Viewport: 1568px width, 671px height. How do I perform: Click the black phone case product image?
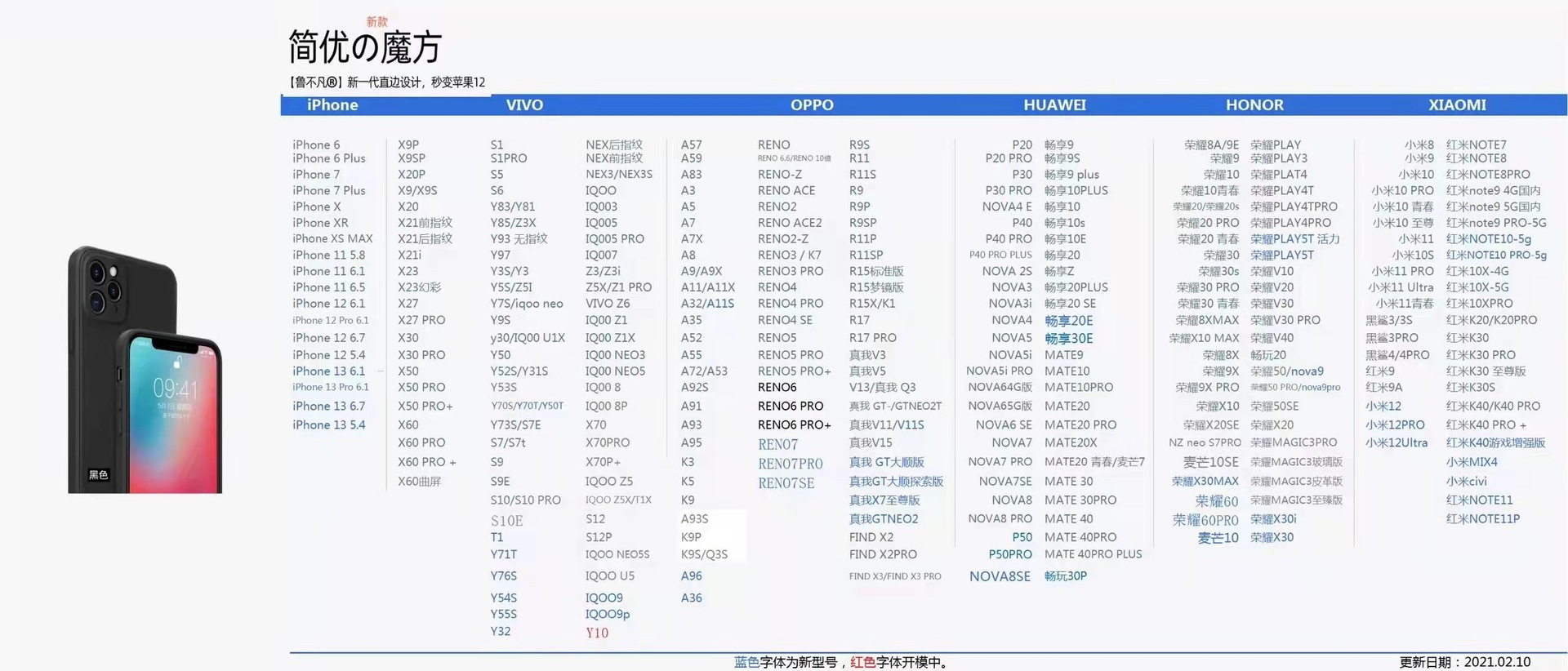click(145, 369)
